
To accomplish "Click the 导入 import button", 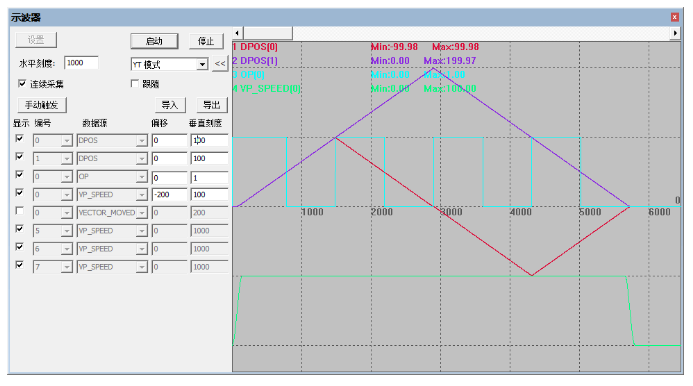I will [x=170, y=105].
